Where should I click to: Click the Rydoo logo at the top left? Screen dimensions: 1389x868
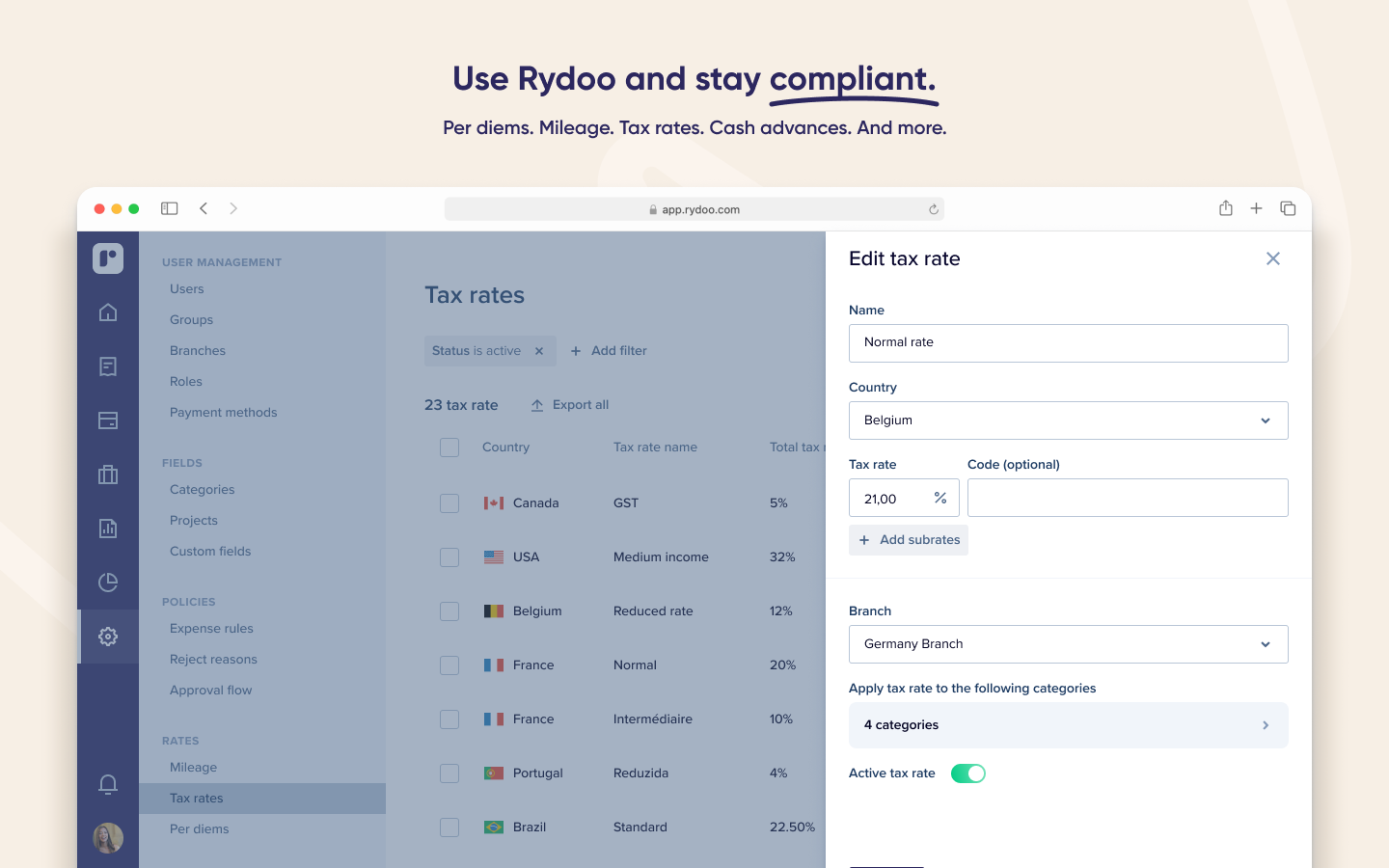pyautogui.click(x=107, y=258)
